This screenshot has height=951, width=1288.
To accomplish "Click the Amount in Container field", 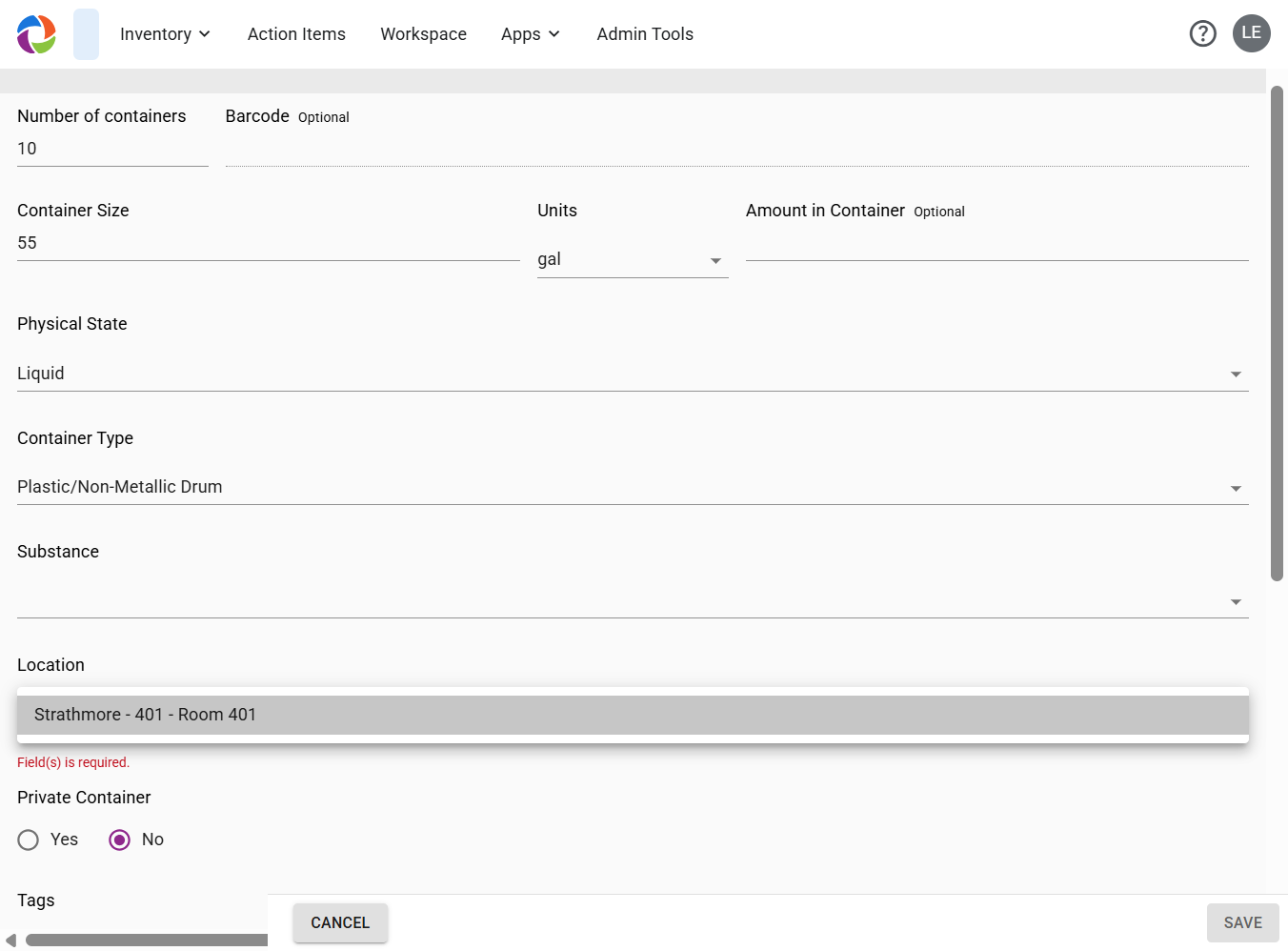I will tap(997, 243).
